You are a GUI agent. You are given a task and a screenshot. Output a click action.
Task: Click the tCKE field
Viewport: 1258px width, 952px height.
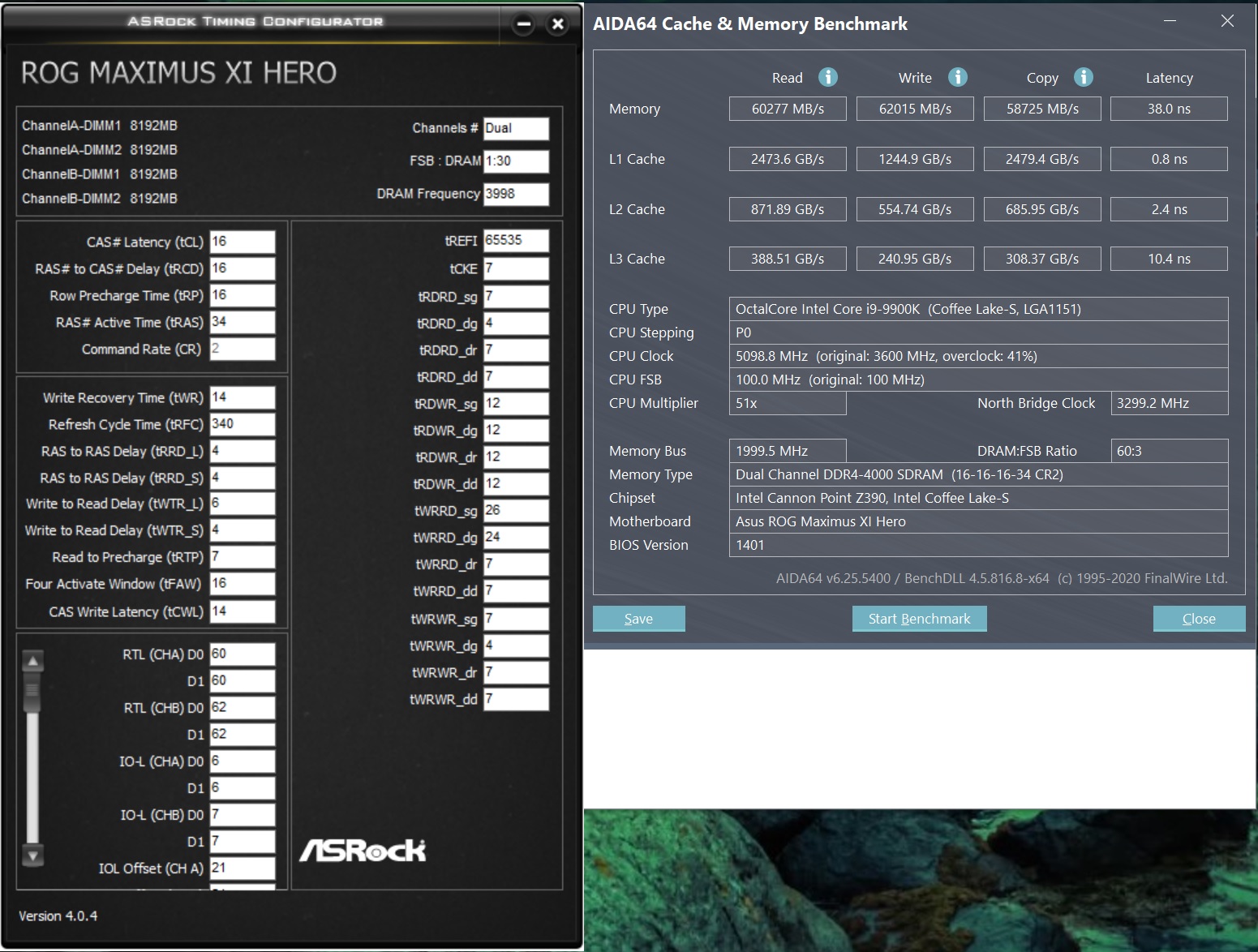click(x=516, y=268)
